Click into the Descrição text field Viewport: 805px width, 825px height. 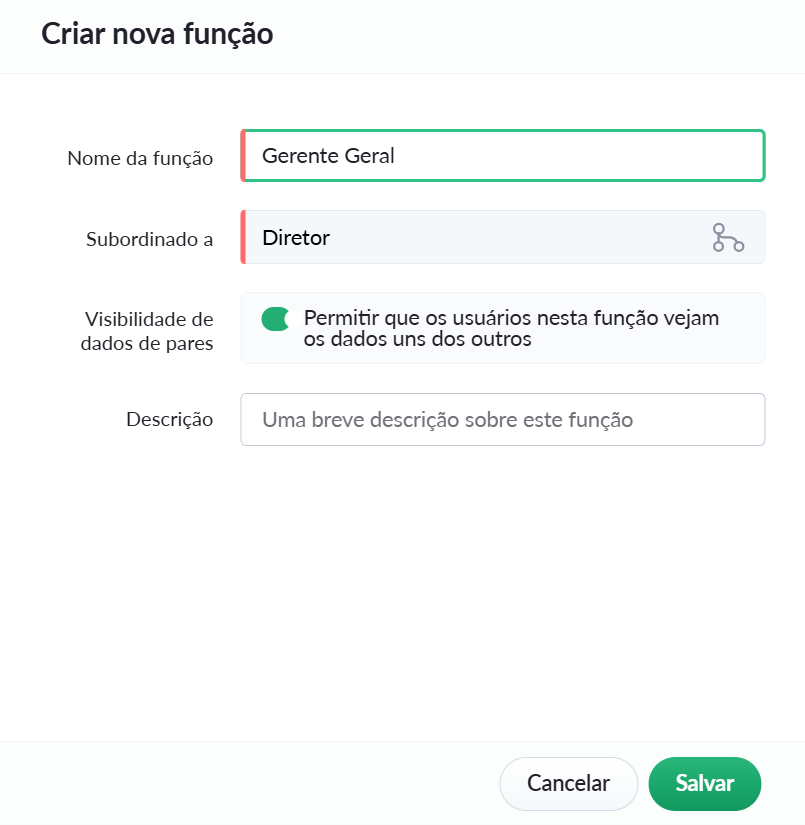[503, 419]
